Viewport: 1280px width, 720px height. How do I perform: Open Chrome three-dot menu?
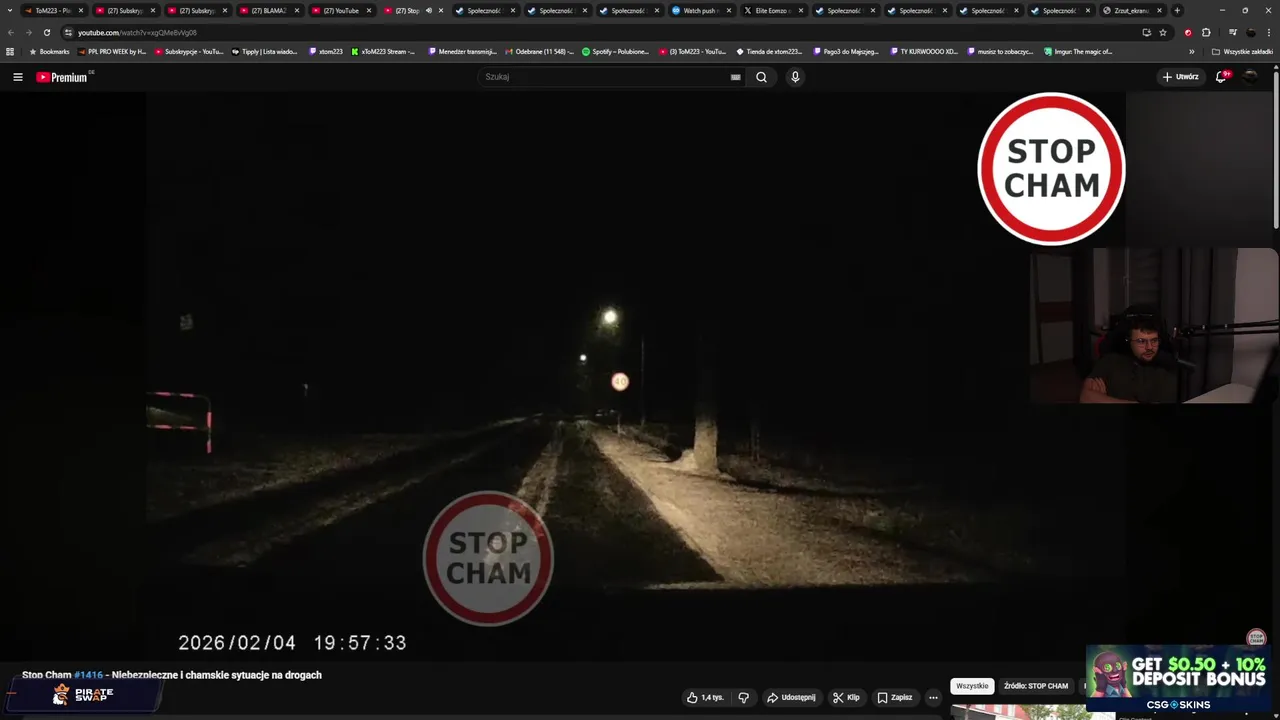coord(1269,32)
